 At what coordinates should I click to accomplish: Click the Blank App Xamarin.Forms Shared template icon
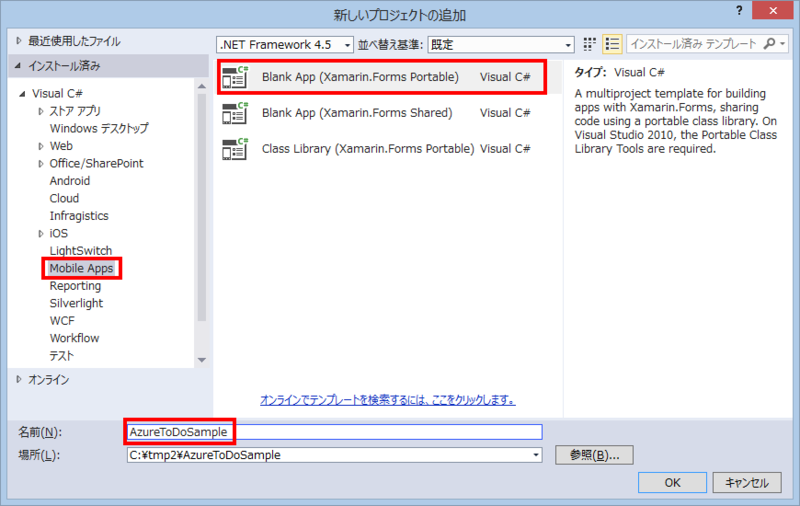coord(235,113)
